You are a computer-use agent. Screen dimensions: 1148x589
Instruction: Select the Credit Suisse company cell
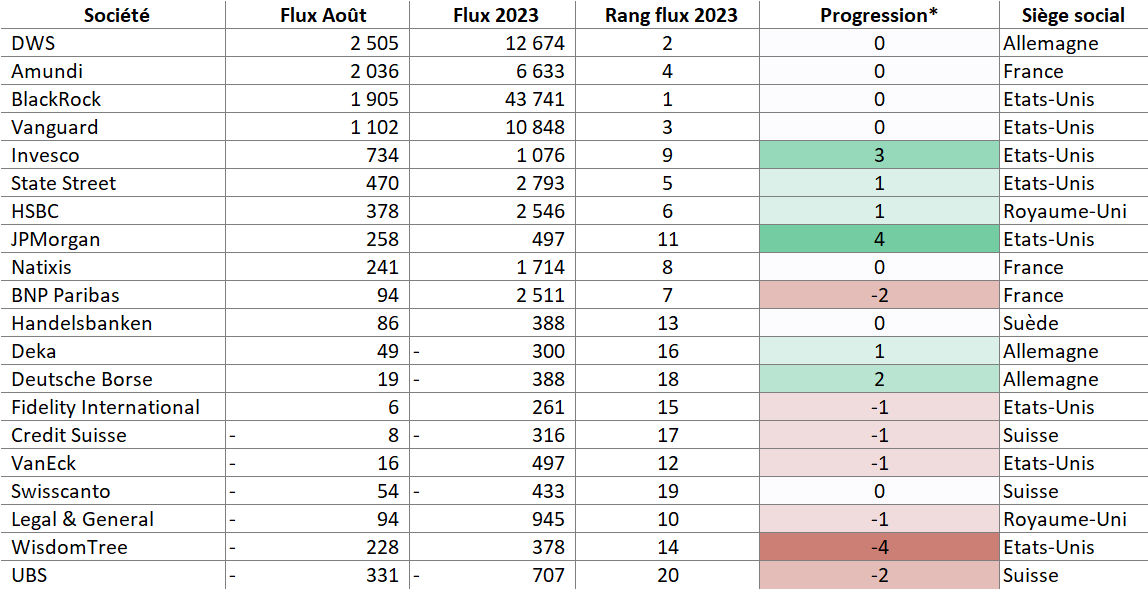113,435
